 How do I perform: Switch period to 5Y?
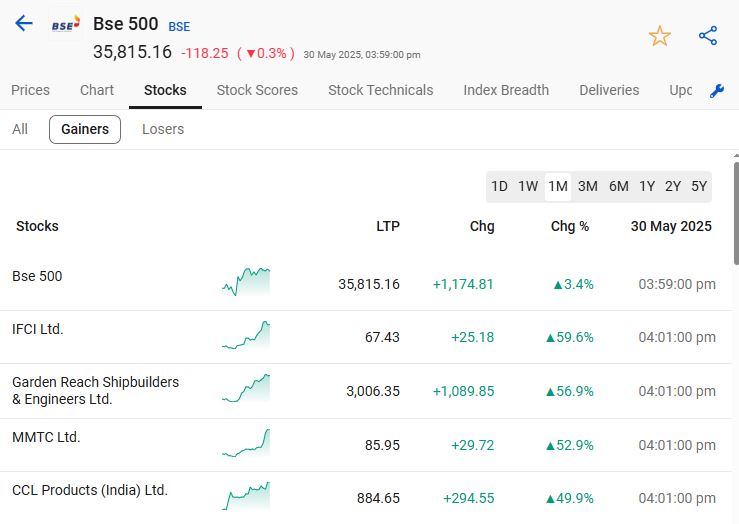pos(698,186)
